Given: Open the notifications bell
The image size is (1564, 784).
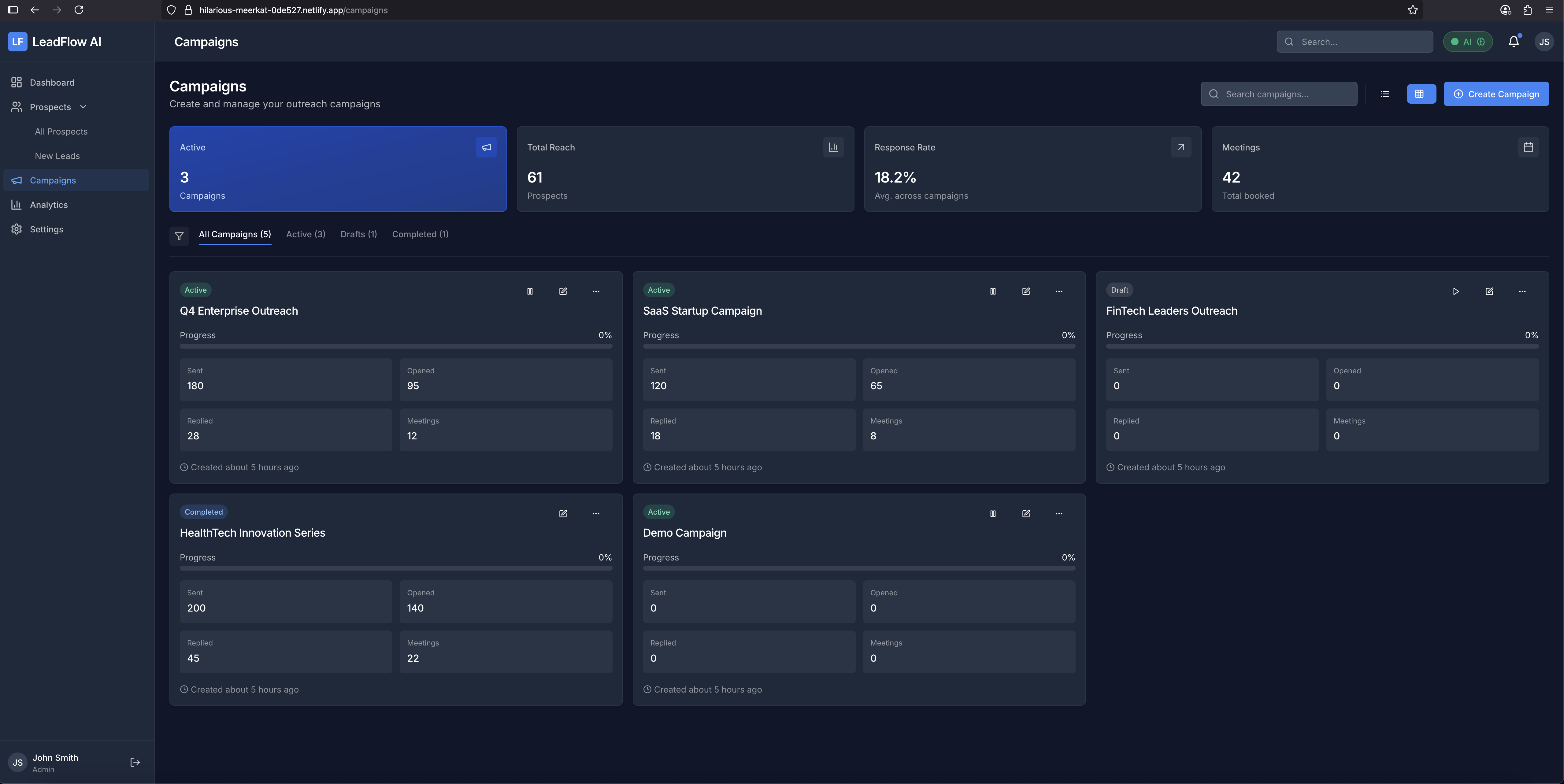Looking at the screenshot, I should pyautogui.click(x=1514, y=41).
